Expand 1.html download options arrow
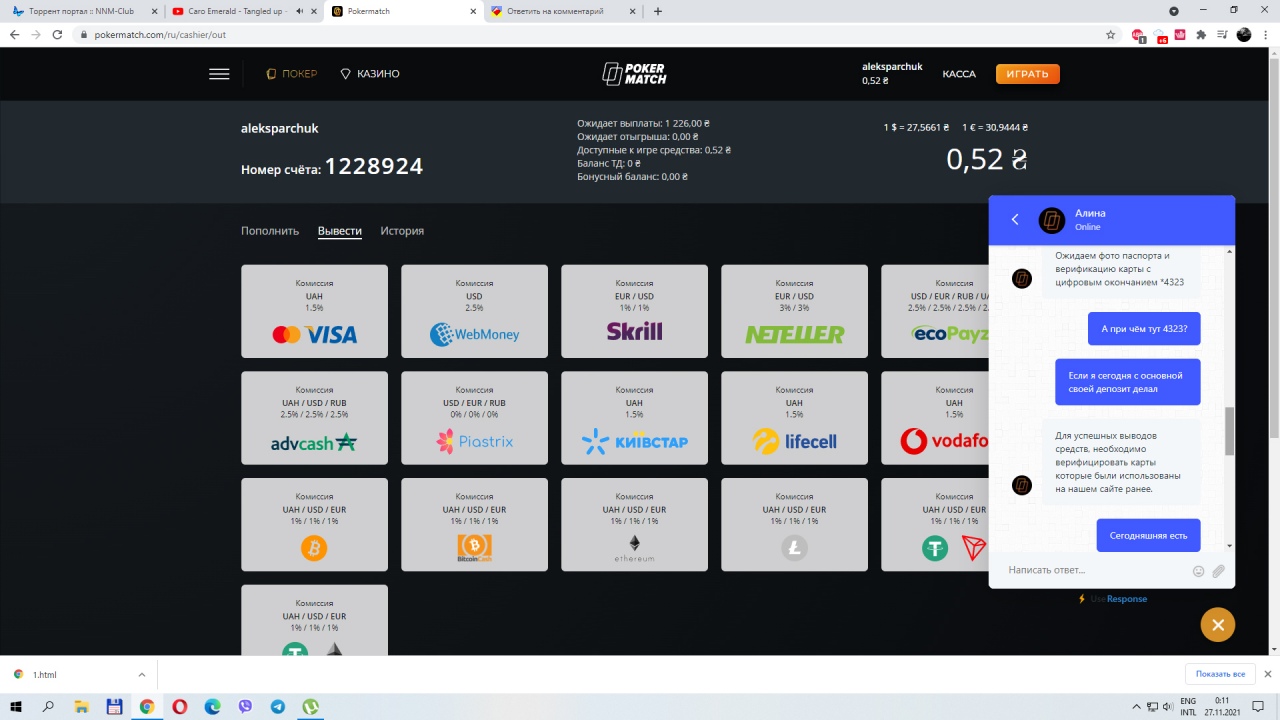Viewport: 1280px width, 720px height. tap(141, 674)
